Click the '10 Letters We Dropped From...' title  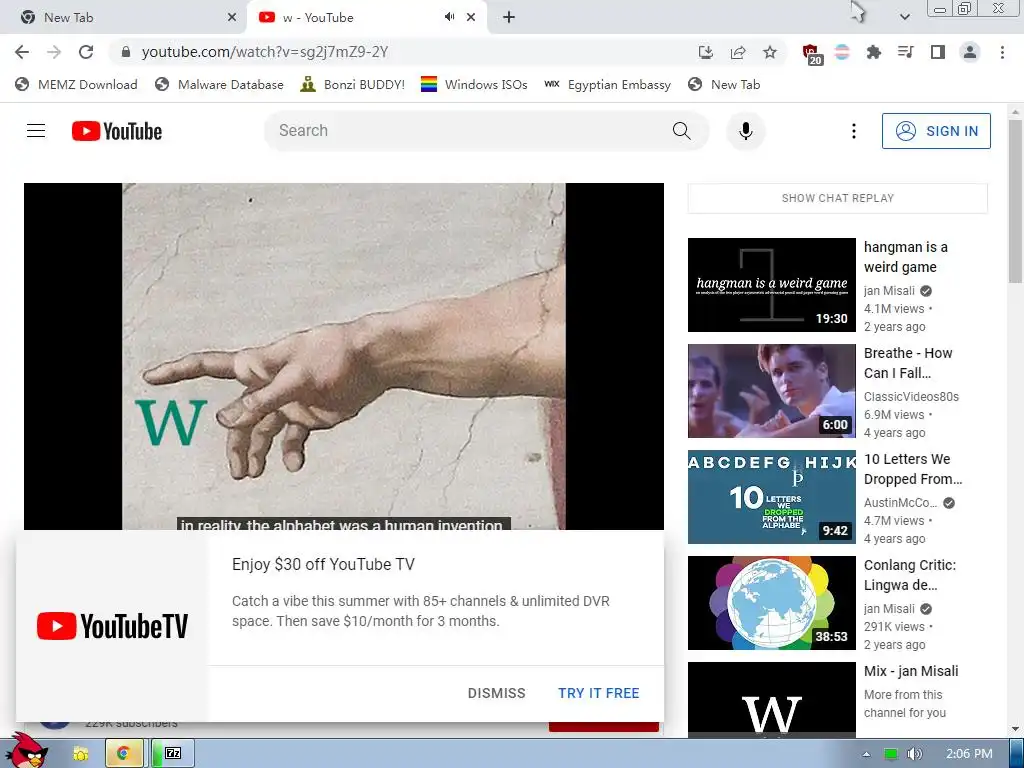click(913, 469)
